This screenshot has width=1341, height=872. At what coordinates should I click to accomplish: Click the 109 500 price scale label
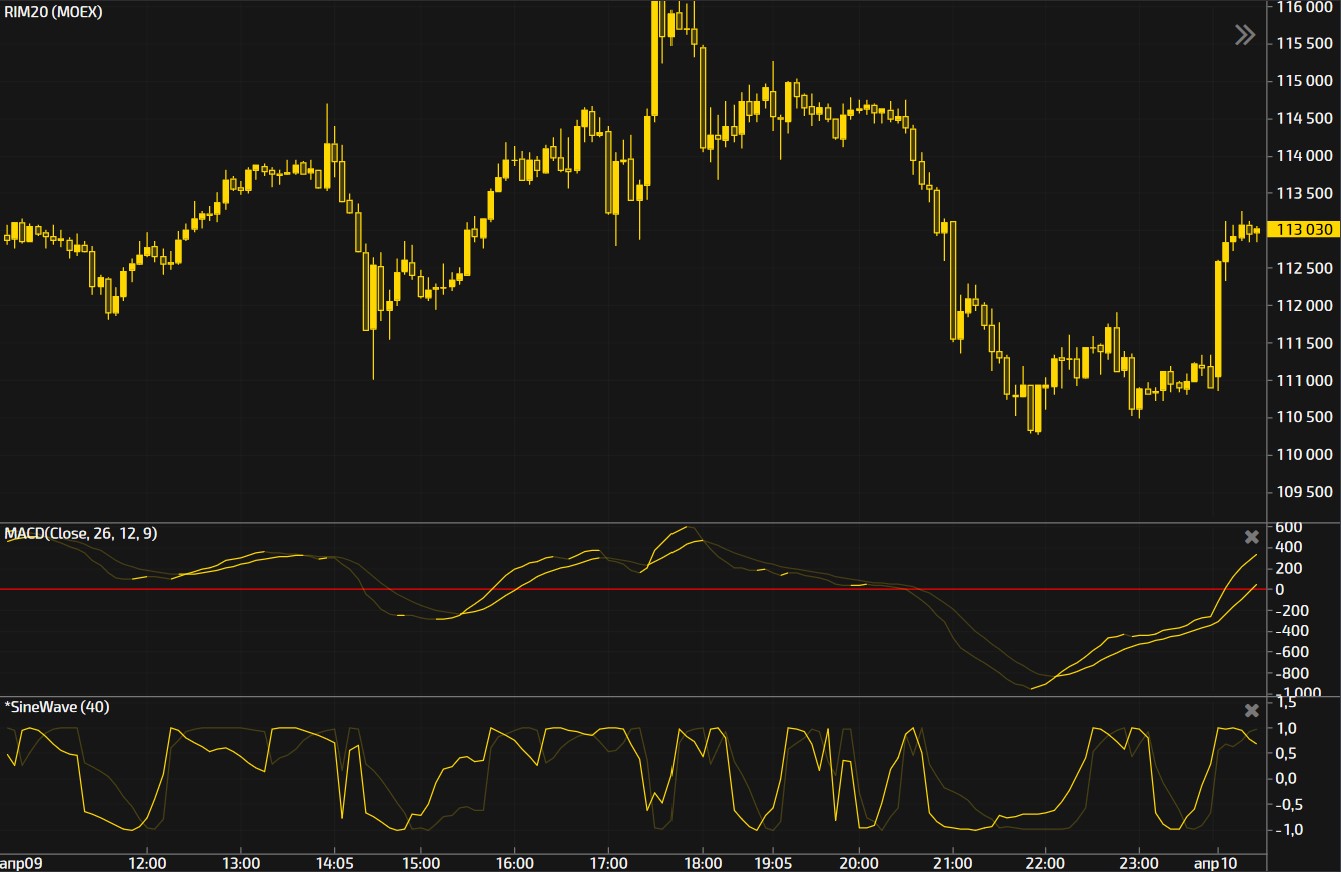[x=1304, y=492]
